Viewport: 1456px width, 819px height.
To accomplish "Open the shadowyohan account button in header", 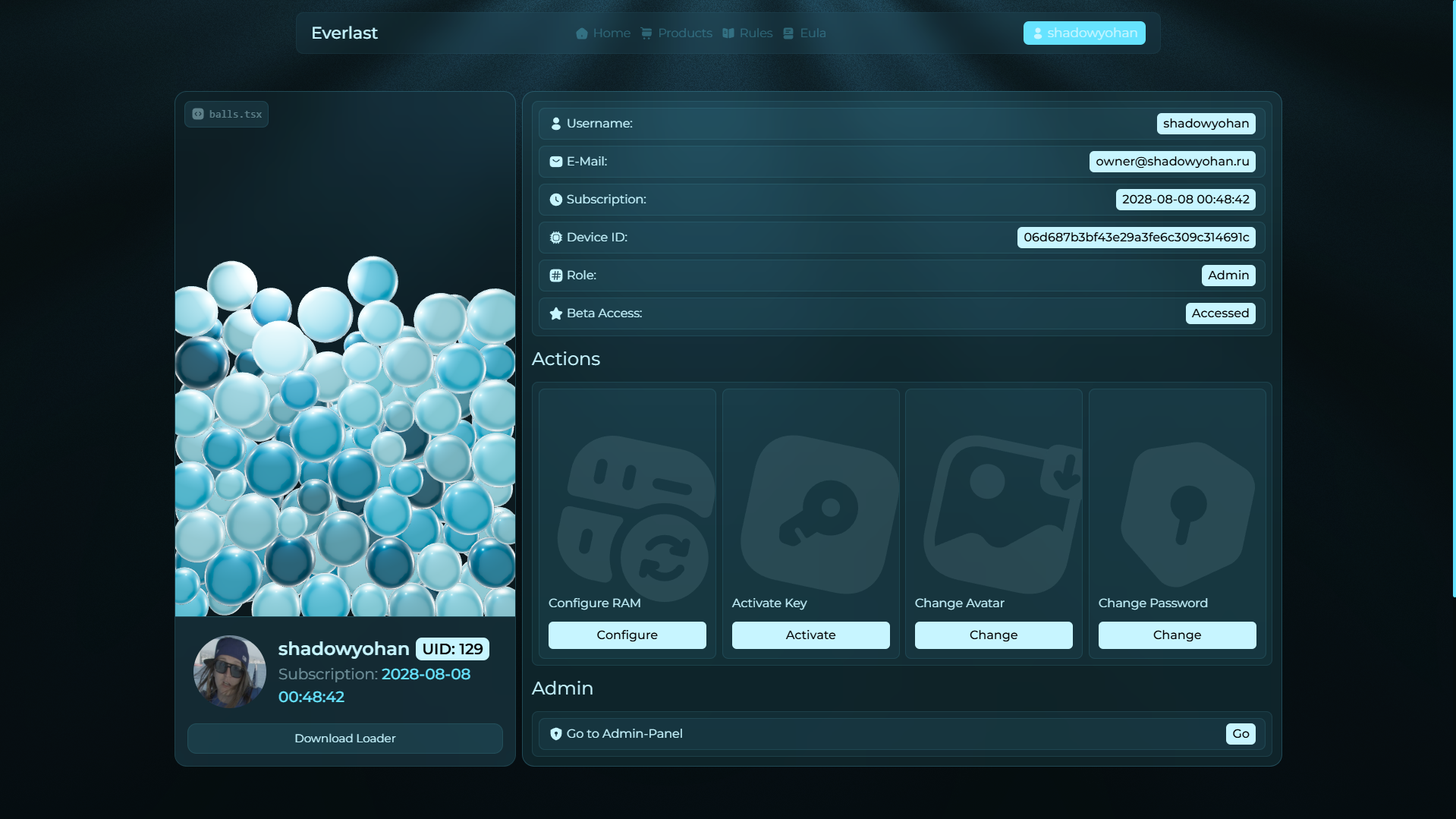I will (x=1084, y=33).
